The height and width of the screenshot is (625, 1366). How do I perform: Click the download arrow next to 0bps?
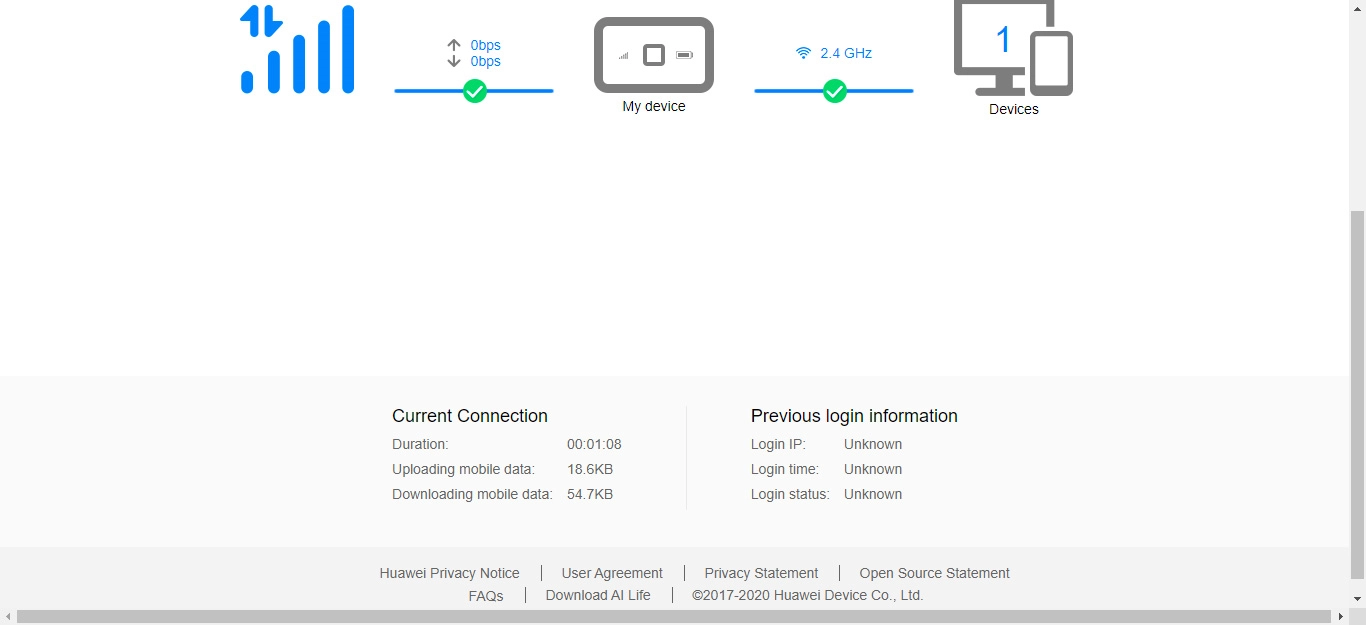point(453,61)
